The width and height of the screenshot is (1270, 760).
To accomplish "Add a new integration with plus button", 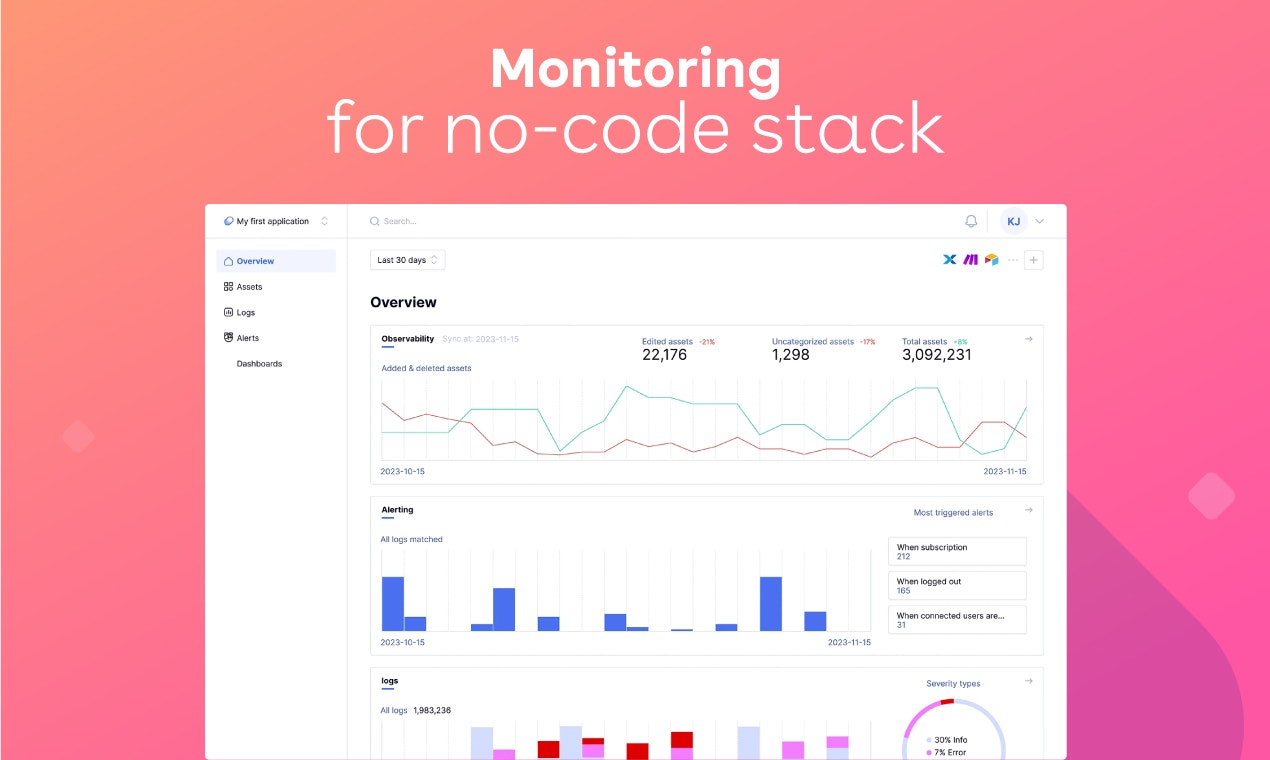I will (x=1034, y=260).
